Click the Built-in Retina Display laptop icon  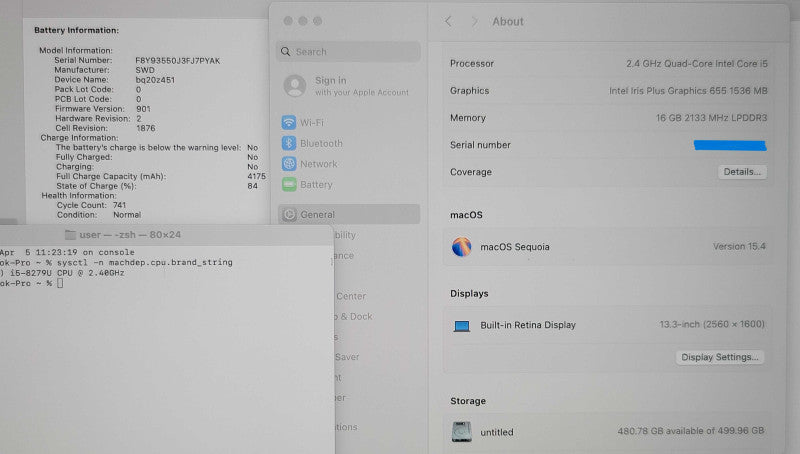point(462,325)
